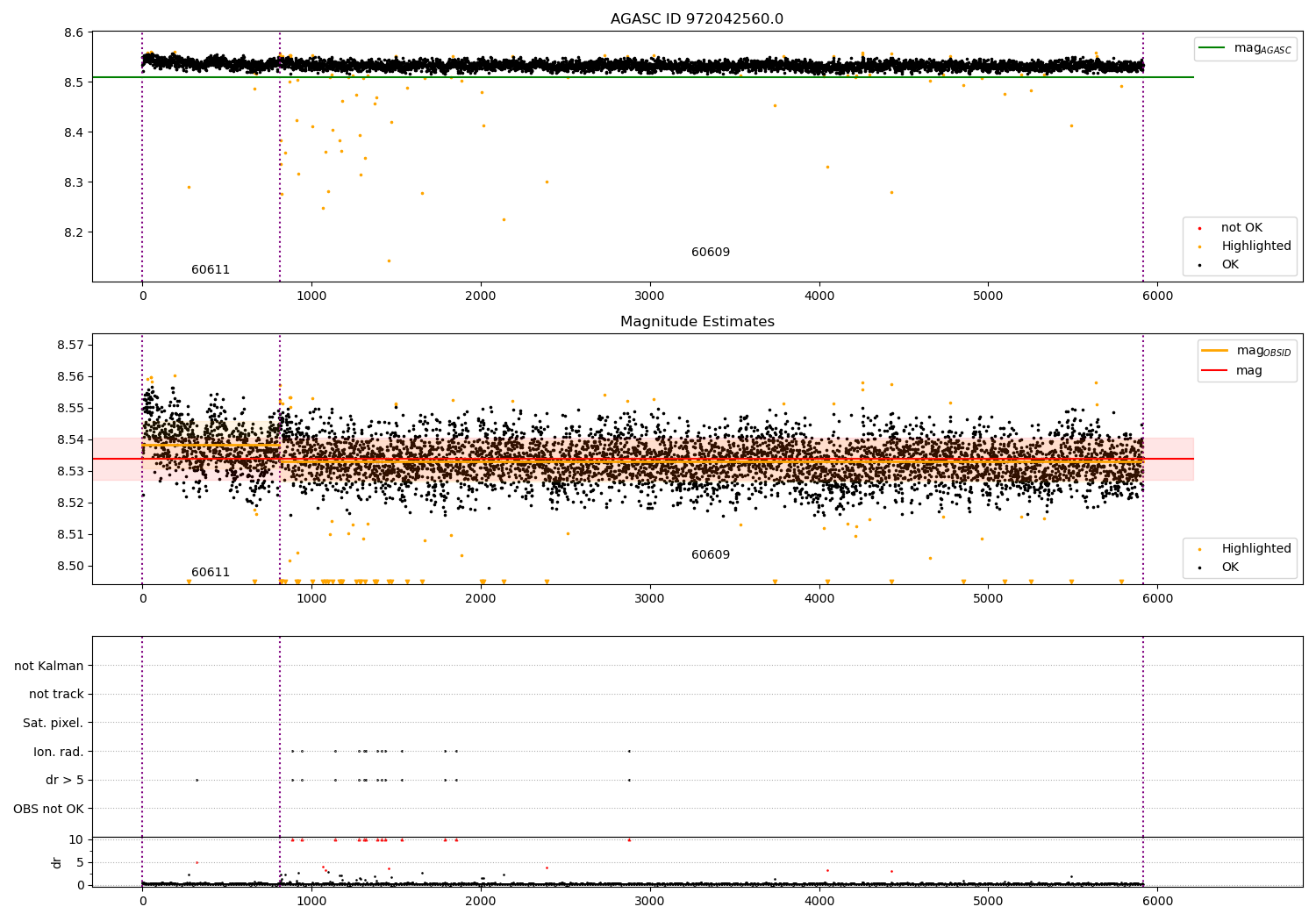This screenshot has width=1316, height=921.
Task: Click 'OK' below Highlighted in top plot legend
Action: click(1230, 265)
